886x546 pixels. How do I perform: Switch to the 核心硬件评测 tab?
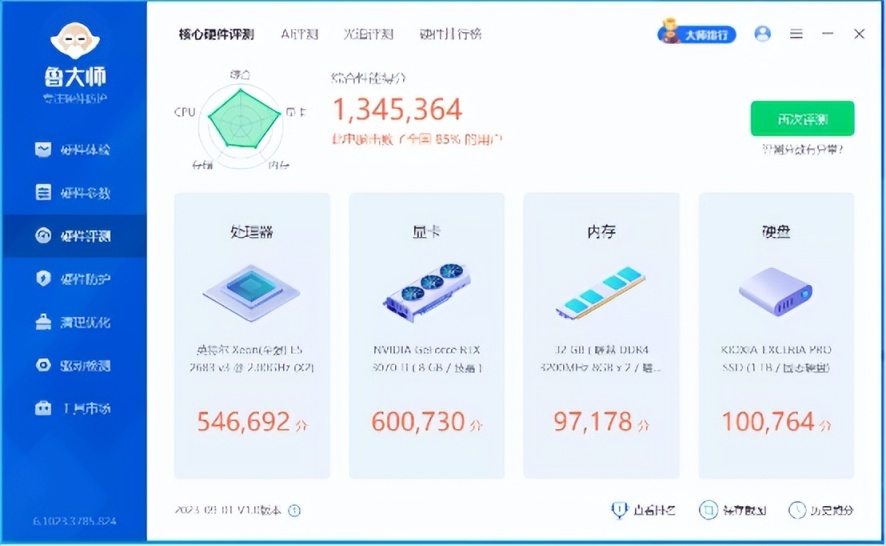(216, 34)
